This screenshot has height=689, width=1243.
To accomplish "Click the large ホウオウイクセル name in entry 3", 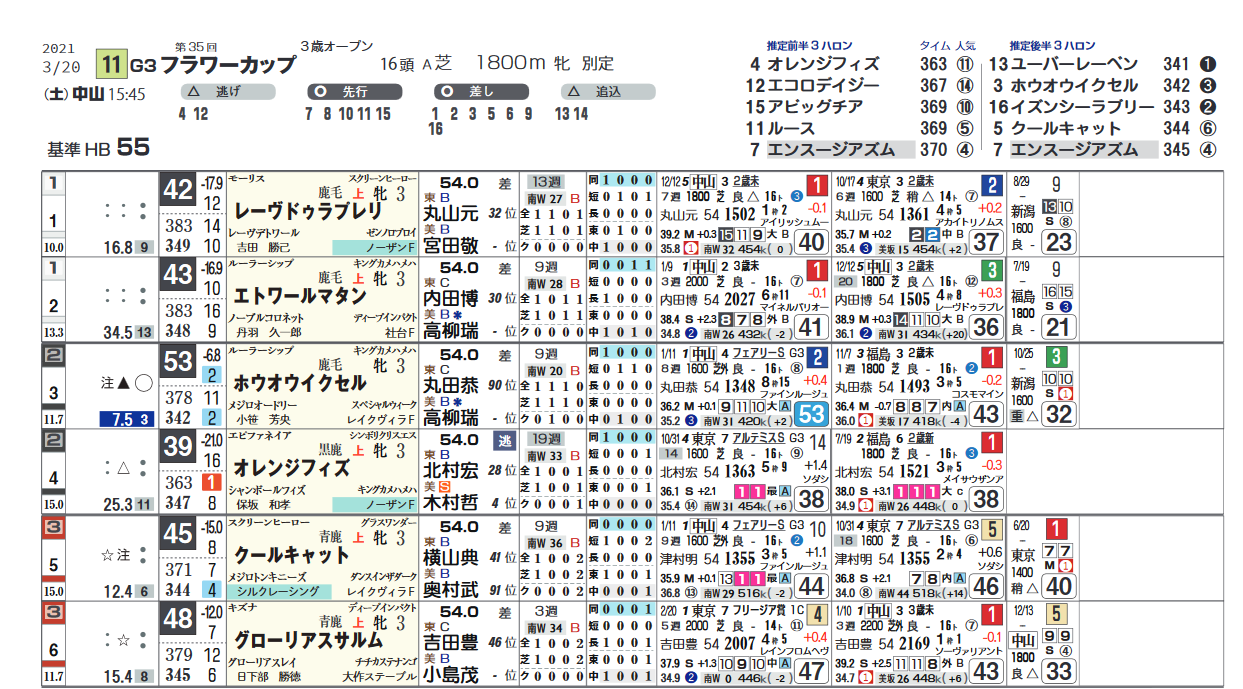I will pos(300,383).
